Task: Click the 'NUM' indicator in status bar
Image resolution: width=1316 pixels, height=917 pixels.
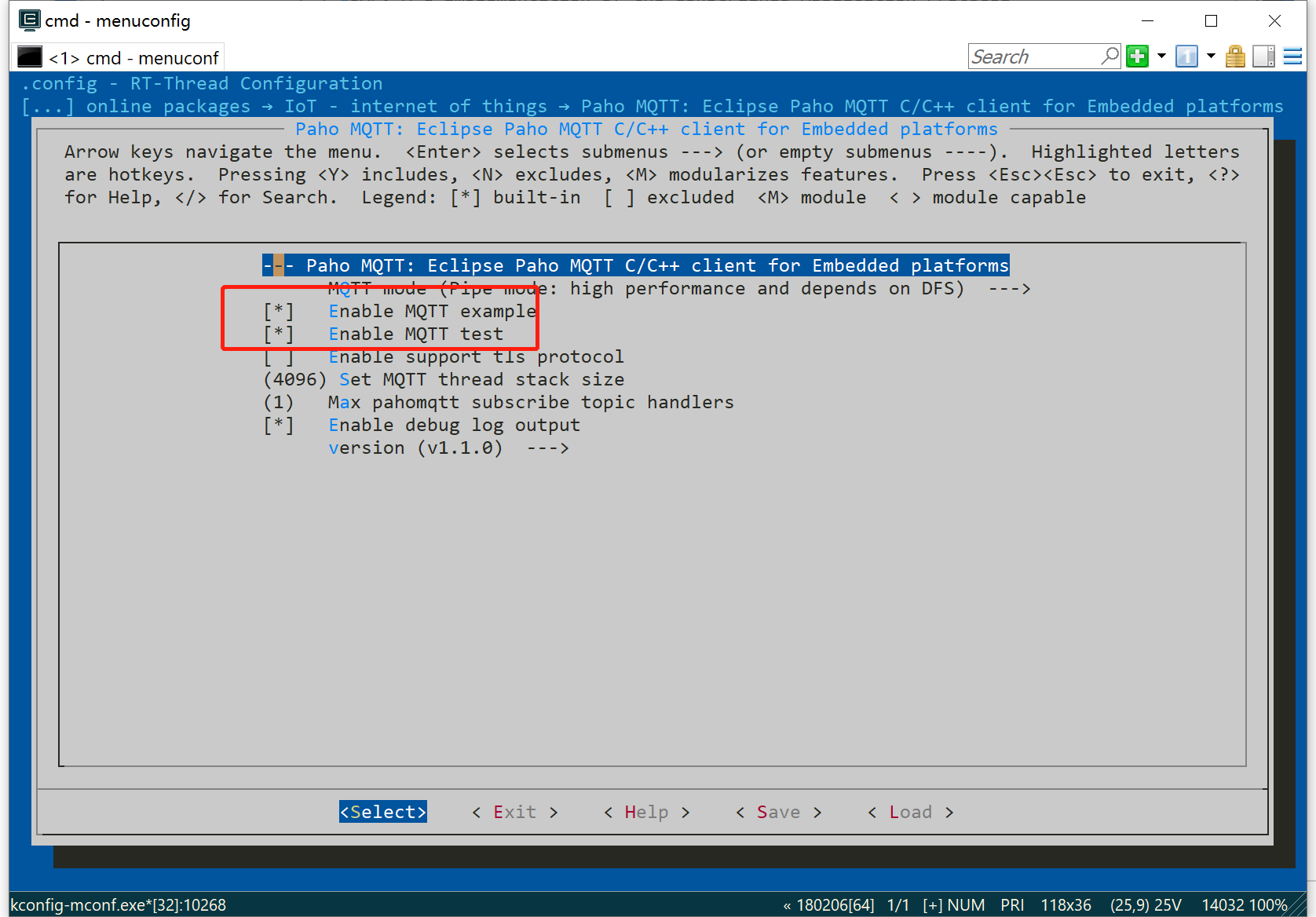Action: coord(966,904)
